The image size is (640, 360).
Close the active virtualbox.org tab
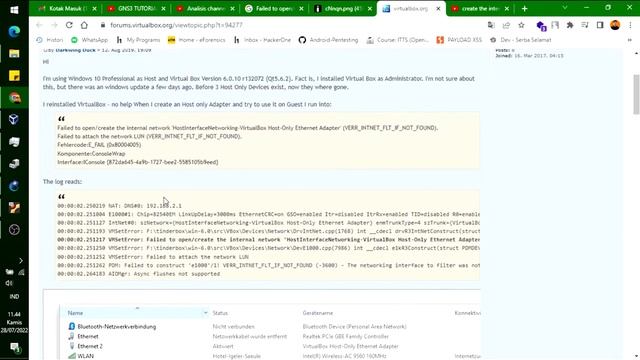tap(438, 8)
